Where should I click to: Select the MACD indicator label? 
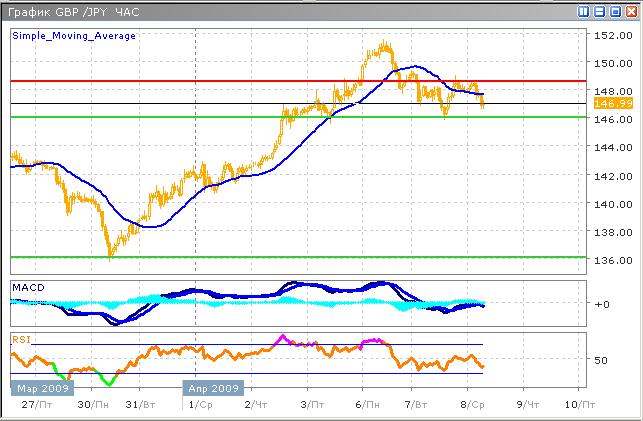point(28,287)
